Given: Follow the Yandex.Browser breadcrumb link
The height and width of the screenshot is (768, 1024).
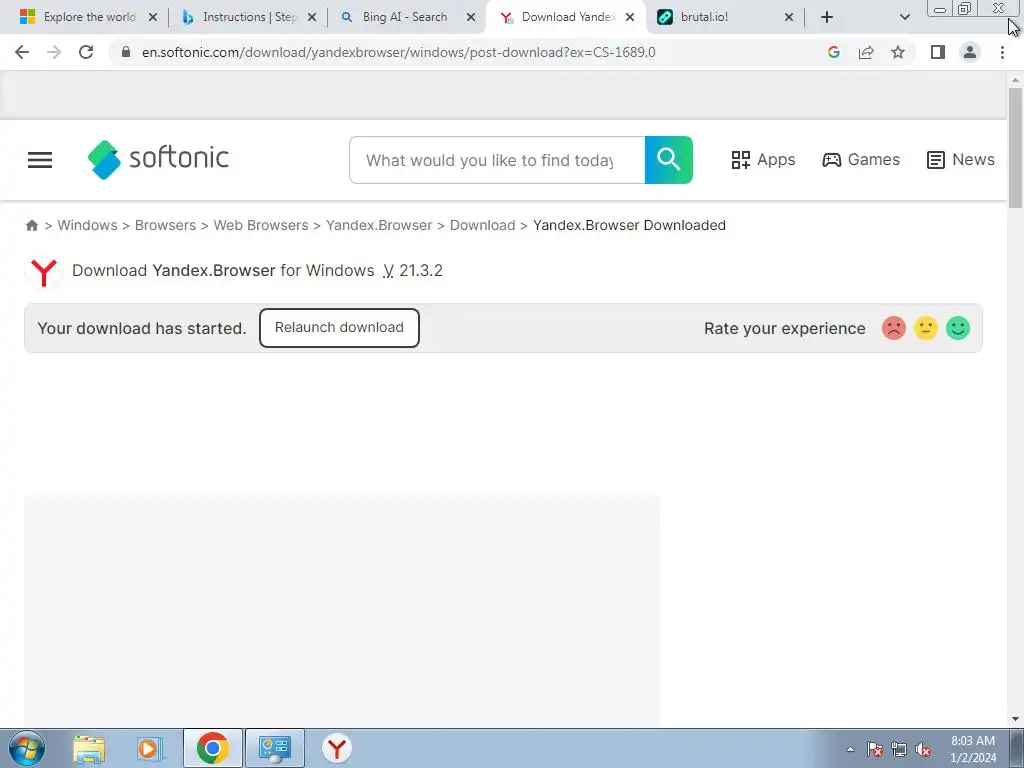Looking at the screenshot, I should [379, 225].
